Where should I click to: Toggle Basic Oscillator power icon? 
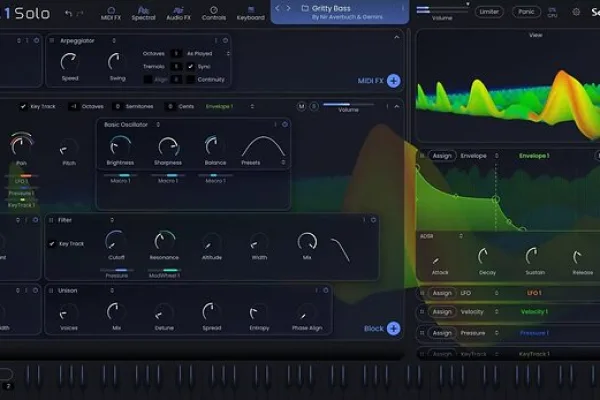(x=285, y=124)
